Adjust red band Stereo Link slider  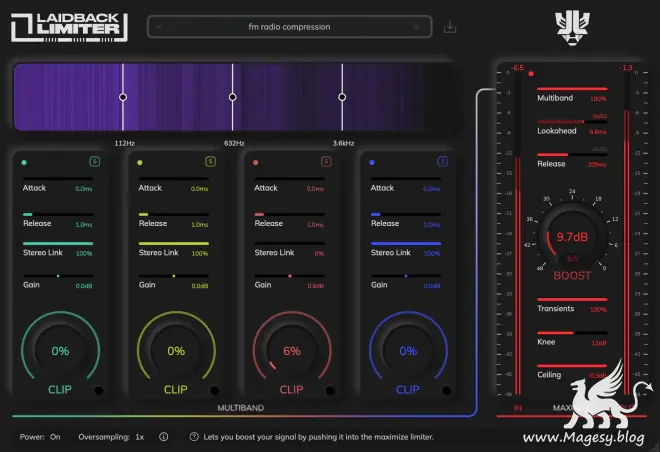click(290, 243)
